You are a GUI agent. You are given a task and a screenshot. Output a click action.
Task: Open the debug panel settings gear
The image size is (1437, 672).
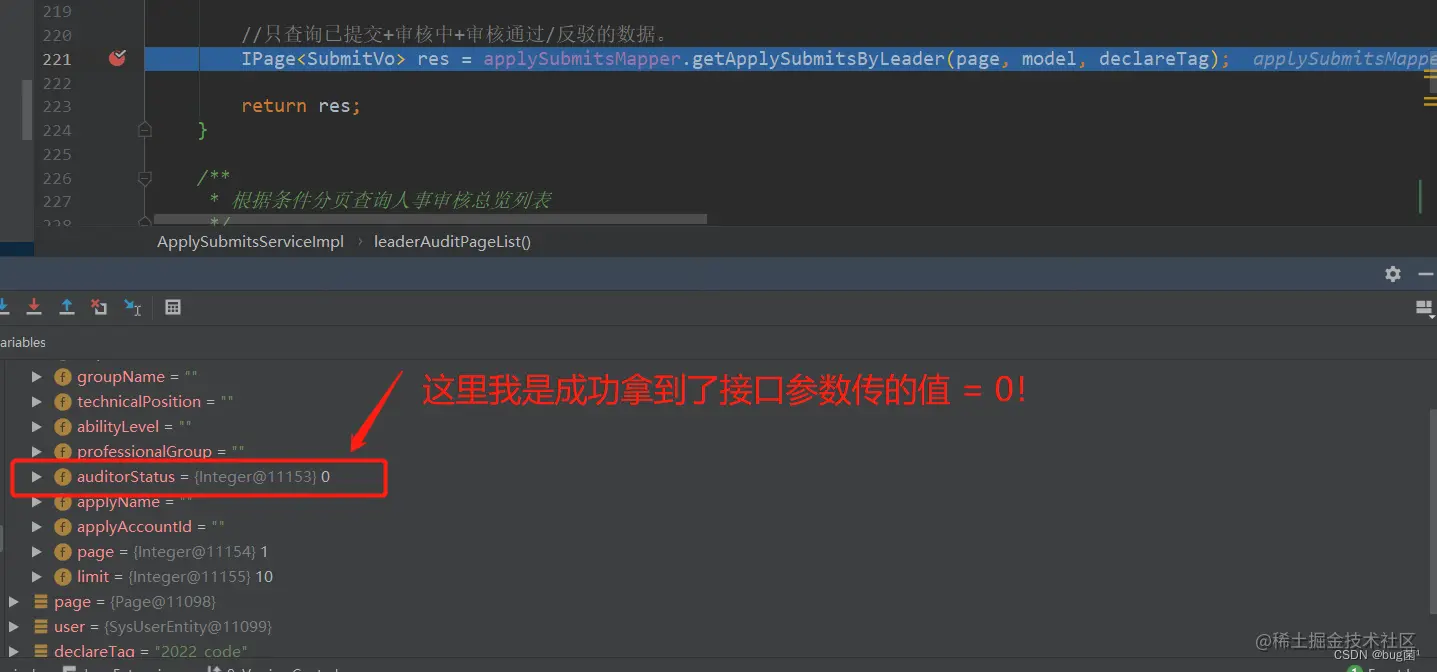point(1393,274)
